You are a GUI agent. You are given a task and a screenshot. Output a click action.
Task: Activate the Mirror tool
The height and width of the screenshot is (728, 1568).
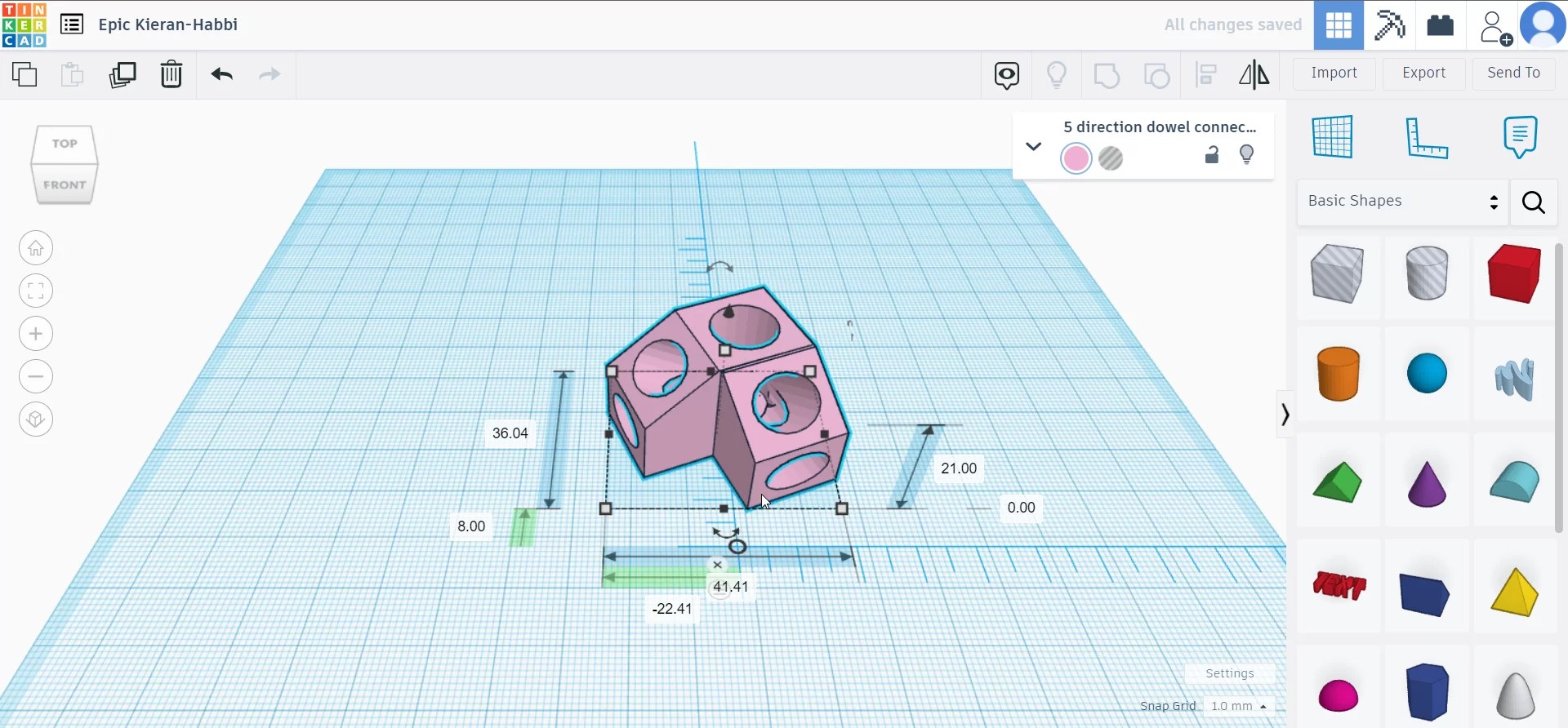coord(1254,74)
